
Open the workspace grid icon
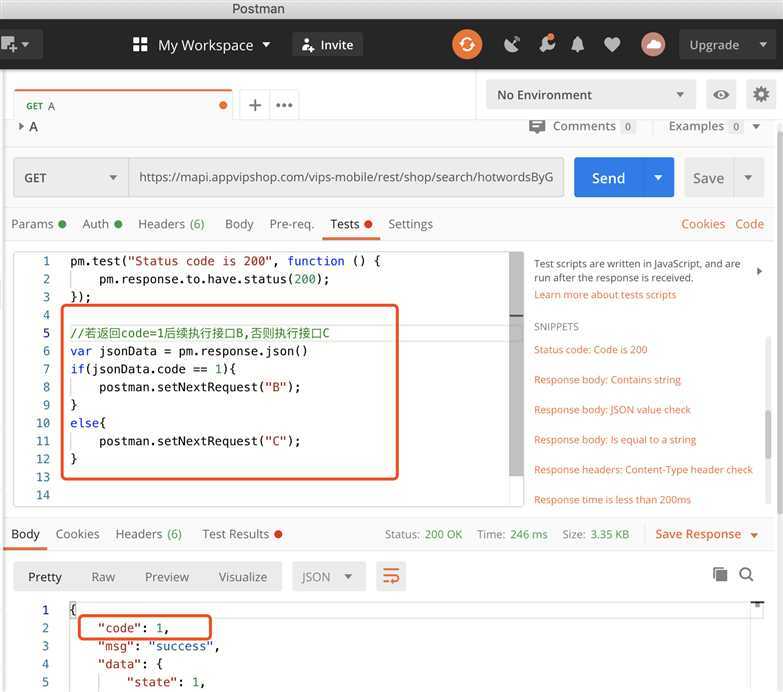tap(140, 44)
